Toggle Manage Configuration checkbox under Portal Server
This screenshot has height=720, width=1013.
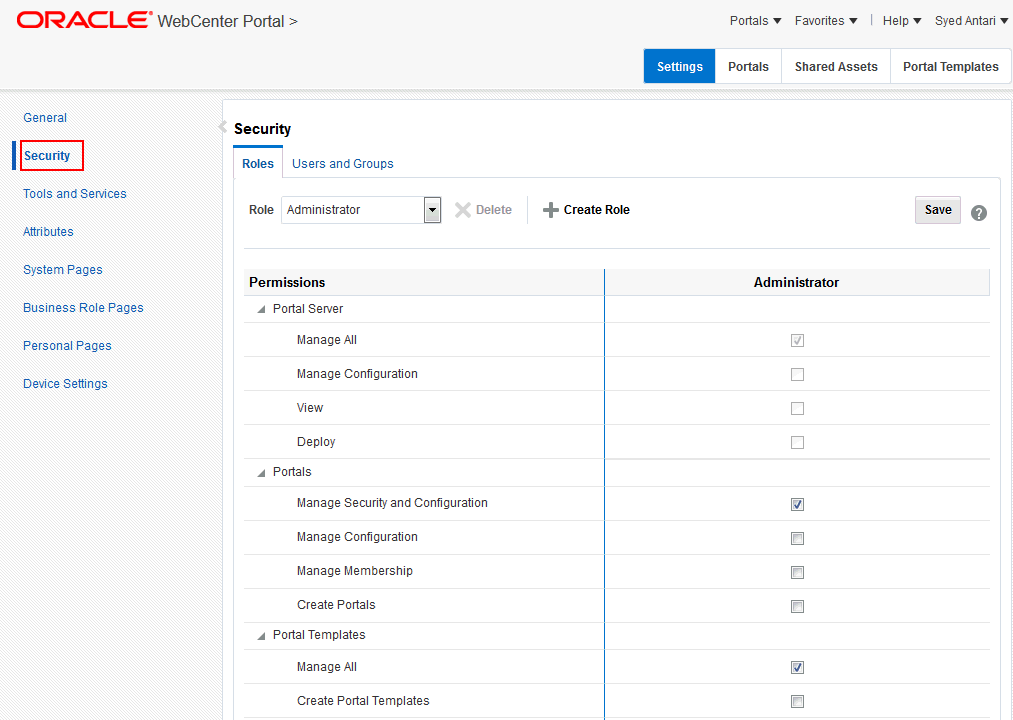[797, 375]
